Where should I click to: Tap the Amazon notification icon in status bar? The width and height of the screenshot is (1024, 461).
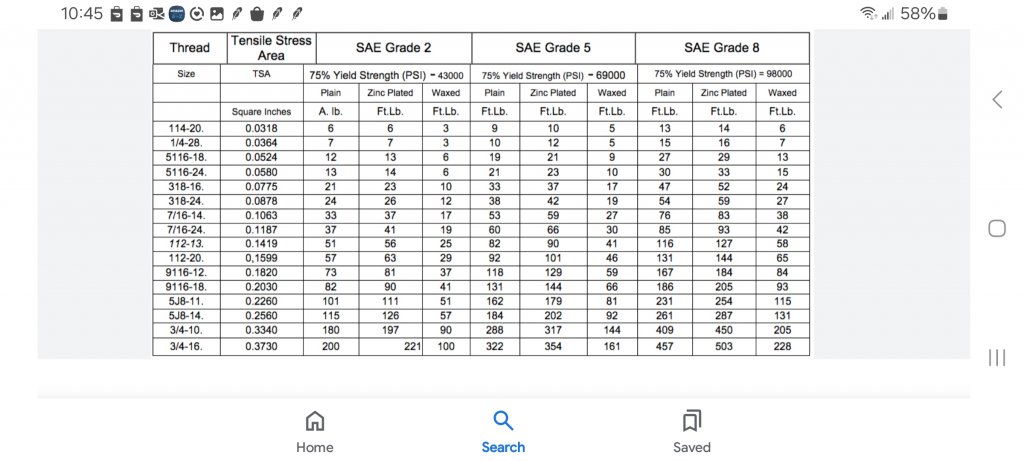177,13
